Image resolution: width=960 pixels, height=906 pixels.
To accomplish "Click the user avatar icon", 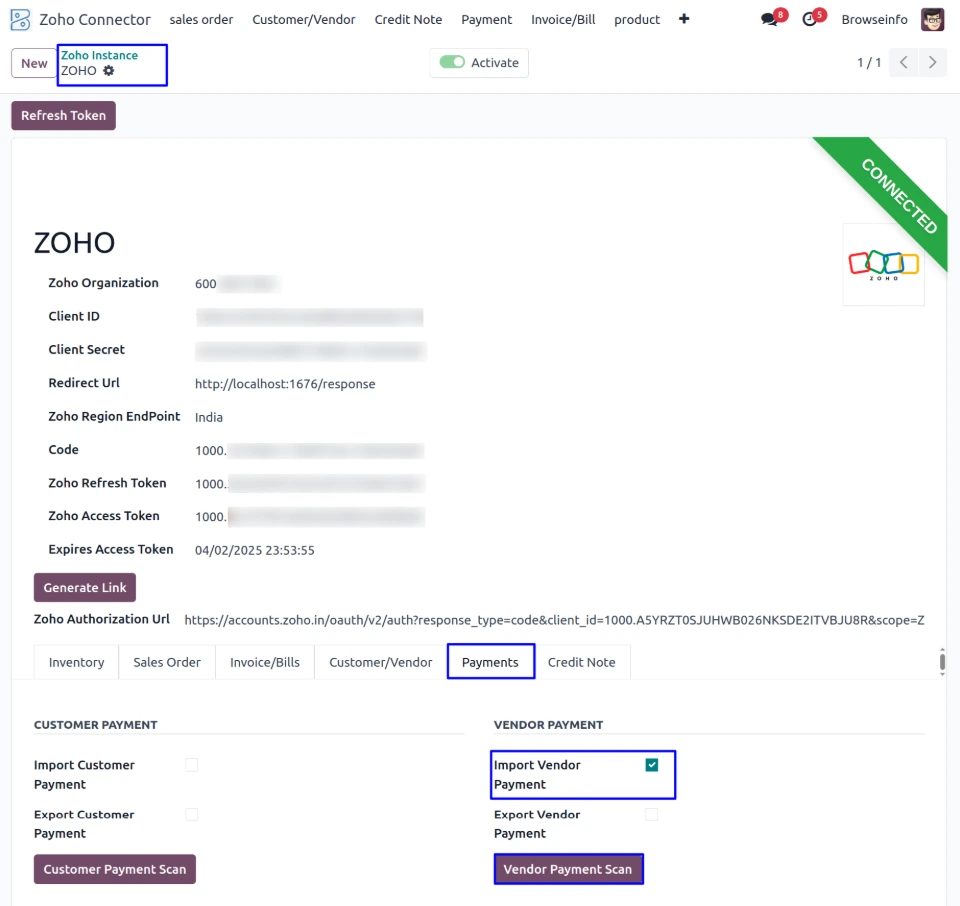I will tap(932, 19).
